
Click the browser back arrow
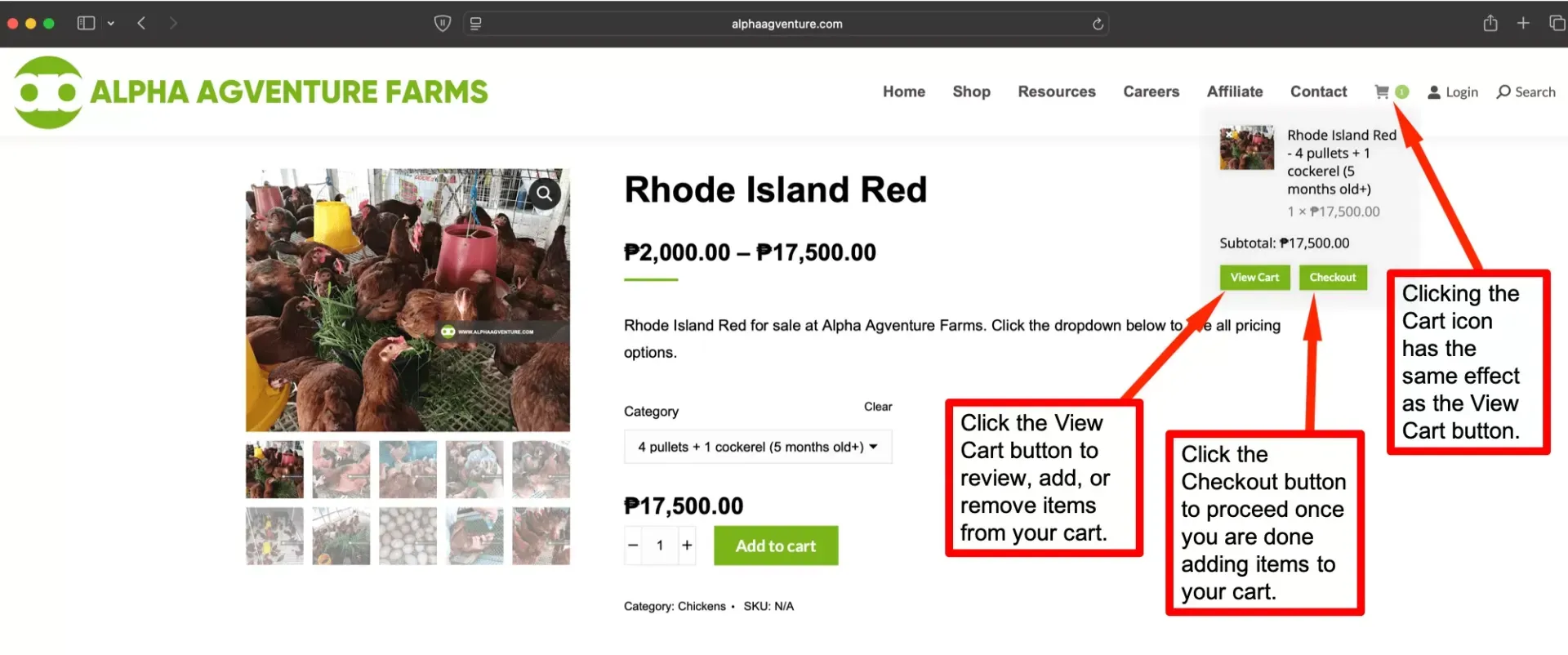(x=141, y=23)
